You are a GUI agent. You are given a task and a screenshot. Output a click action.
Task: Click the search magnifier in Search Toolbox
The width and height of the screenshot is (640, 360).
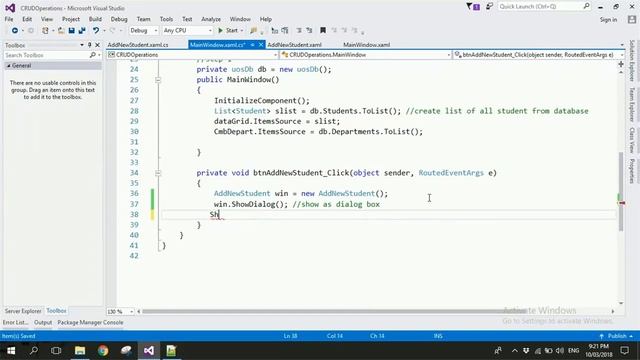pyautogui.click(x=93, y=55)
